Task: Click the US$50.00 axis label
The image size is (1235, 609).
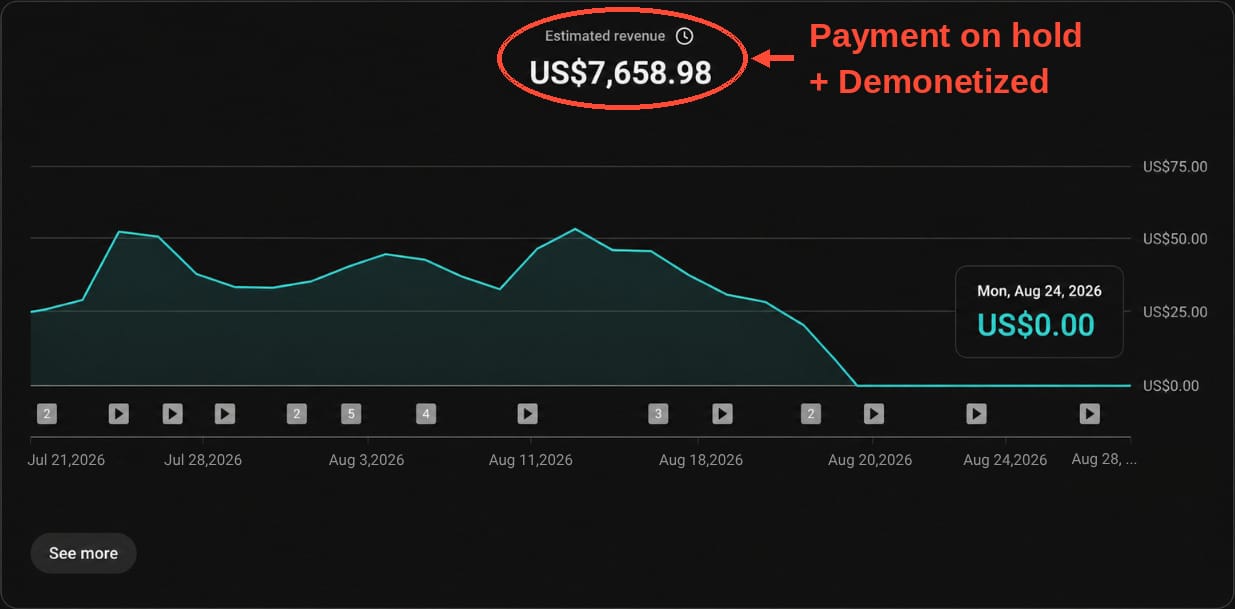Action: point(1175,239)
